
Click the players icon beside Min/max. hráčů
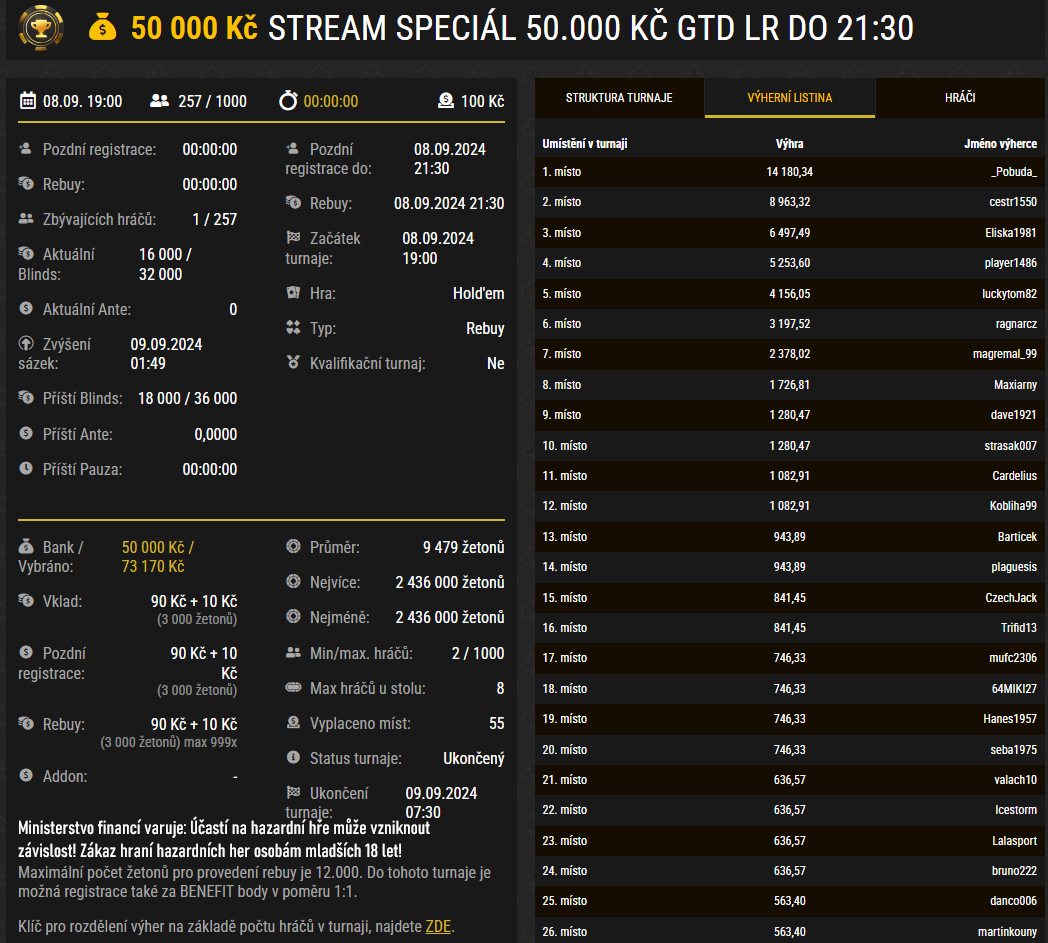[293, 652]
